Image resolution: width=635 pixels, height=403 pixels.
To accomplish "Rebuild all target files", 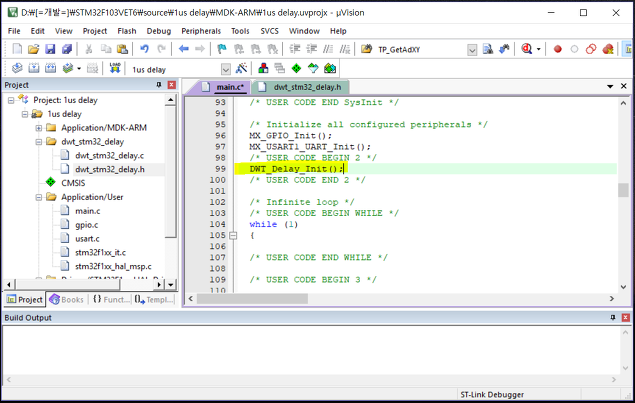I will tap(50, 68).
